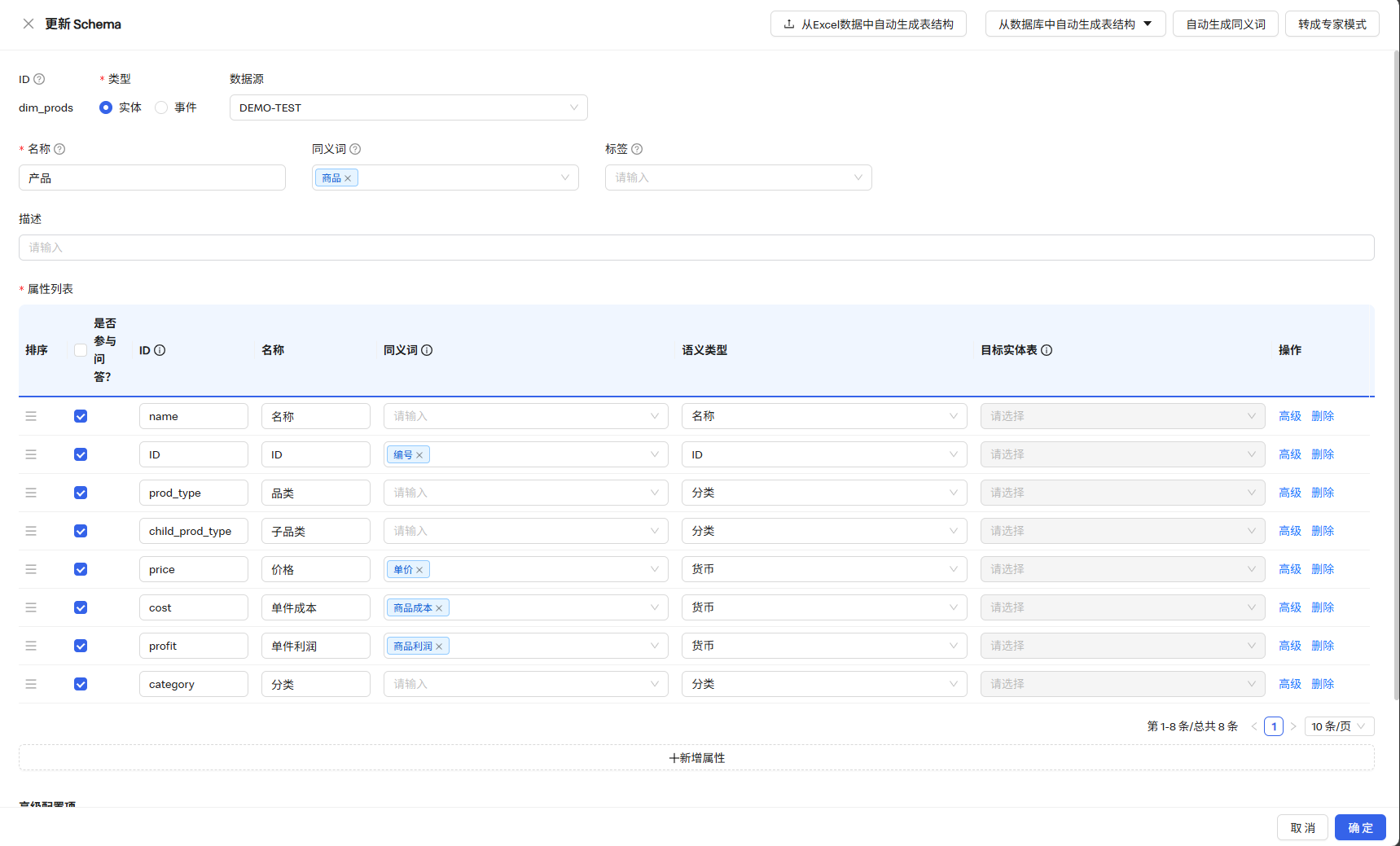Click the info icon in the 同义词 column header
This screenshot has height=846, width=1400.
point(429,349)
